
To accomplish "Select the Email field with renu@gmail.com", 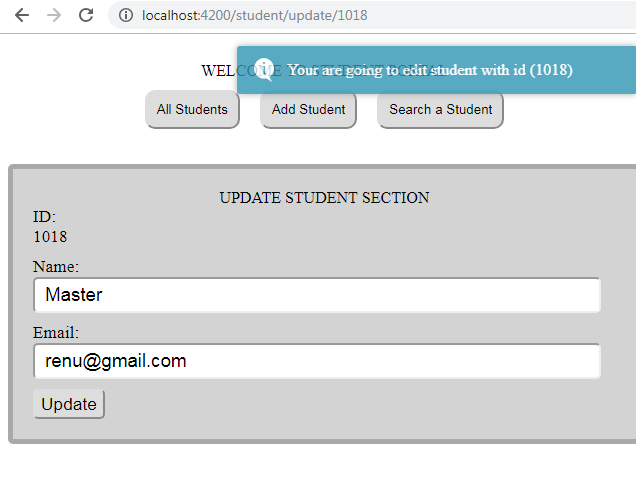I will [x=317, y=361].
